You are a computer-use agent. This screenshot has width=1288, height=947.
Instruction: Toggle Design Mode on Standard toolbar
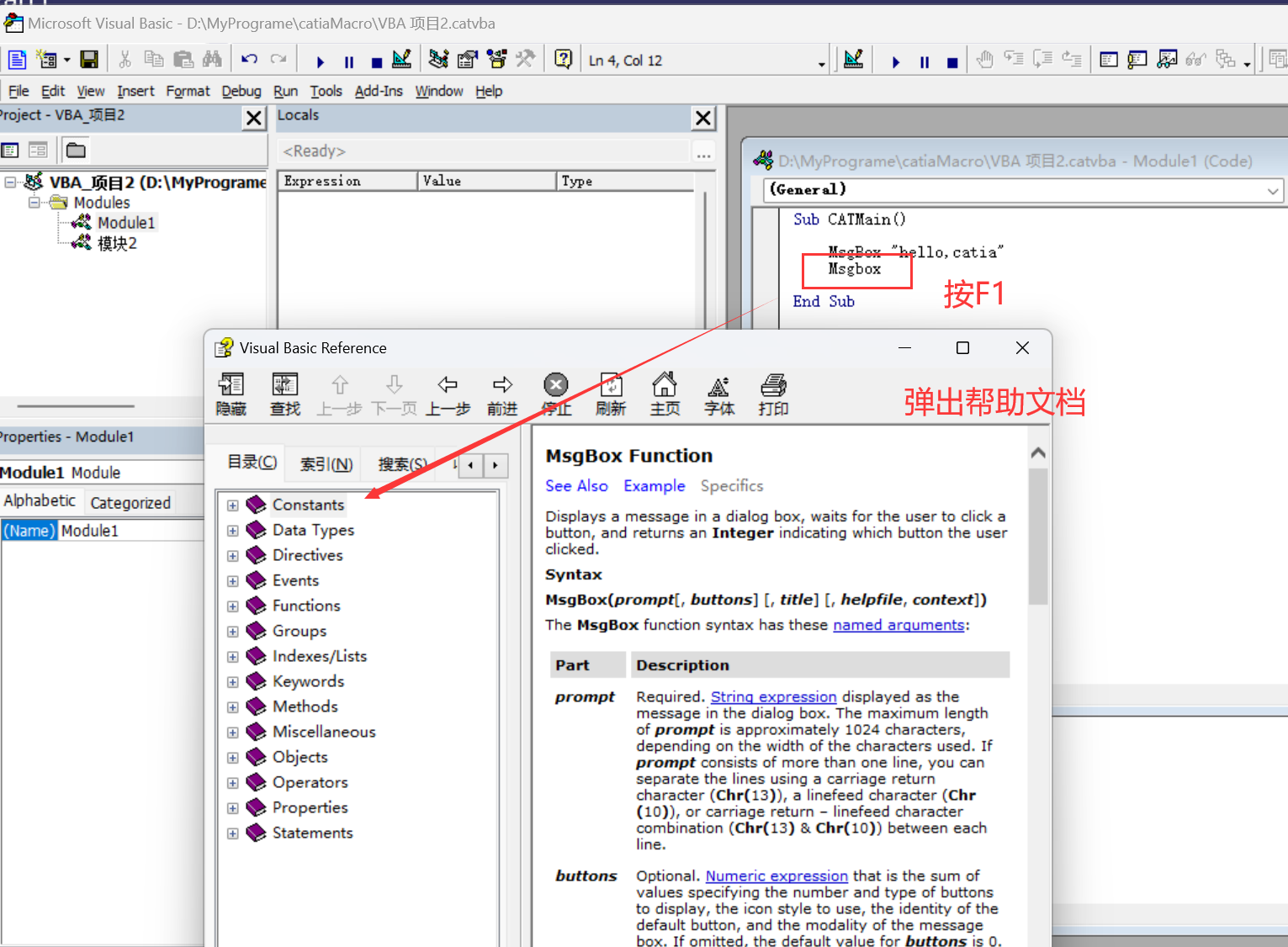[x=402, y=60]
